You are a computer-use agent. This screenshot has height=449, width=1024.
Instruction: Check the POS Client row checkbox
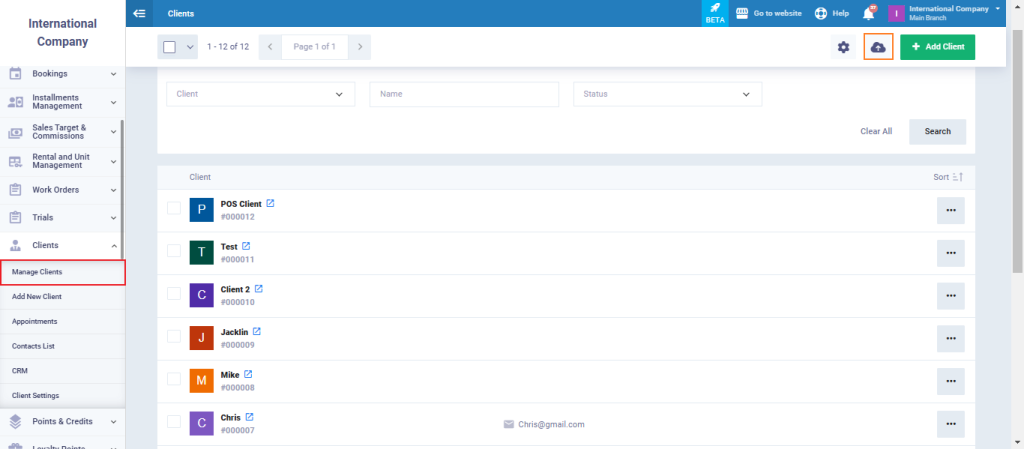(174, 208)
